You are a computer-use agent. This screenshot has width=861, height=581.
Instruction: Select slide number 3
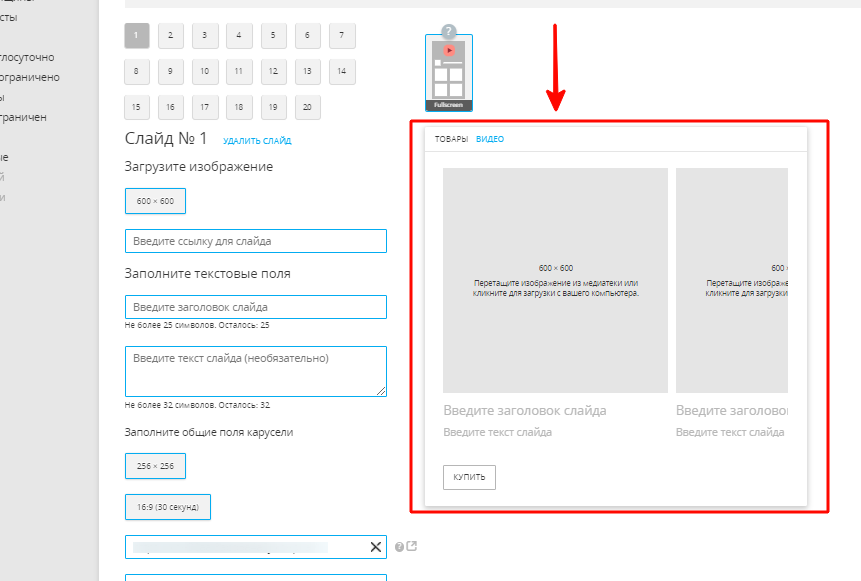coord(205,36)
